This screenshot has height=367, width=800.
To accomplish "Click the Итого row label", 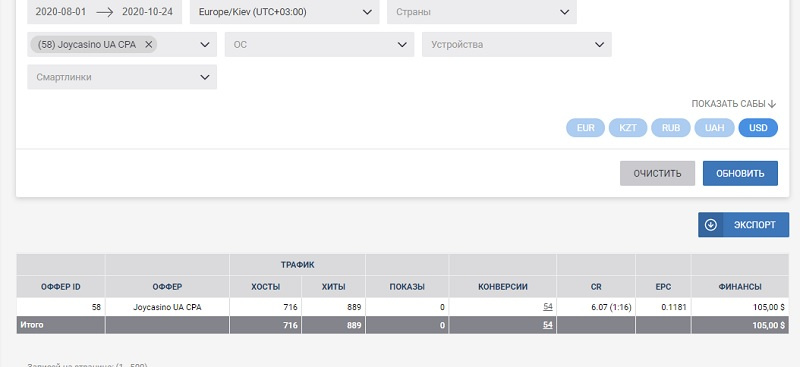I will point(32,325).
